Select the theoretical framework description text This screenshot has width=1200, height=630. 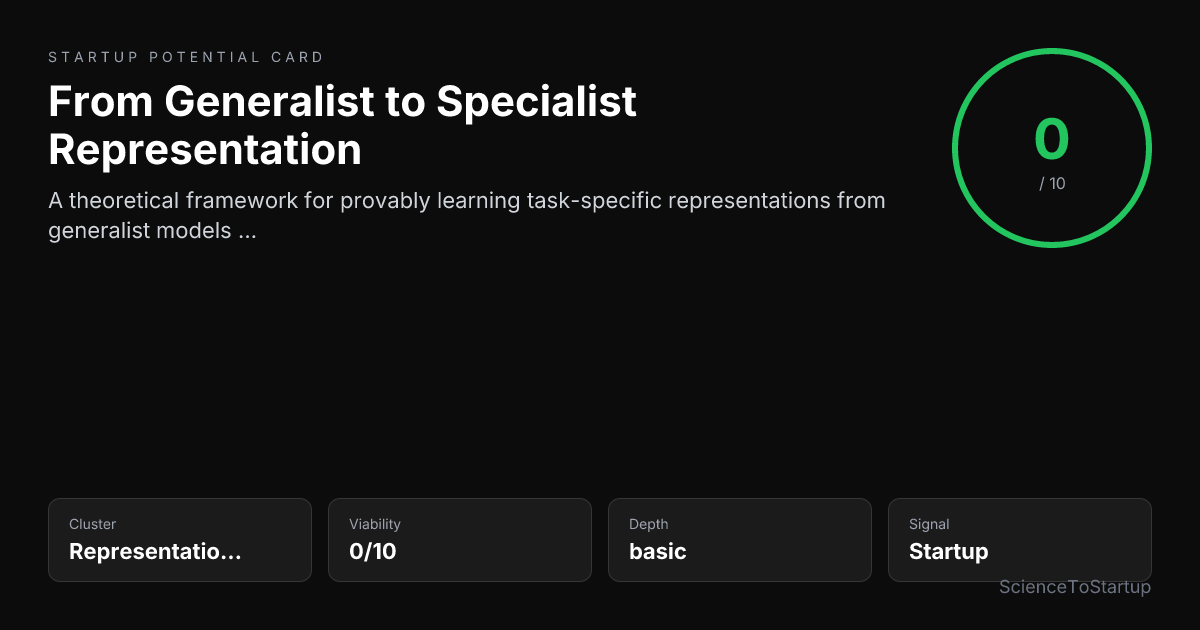click(467, 215)
